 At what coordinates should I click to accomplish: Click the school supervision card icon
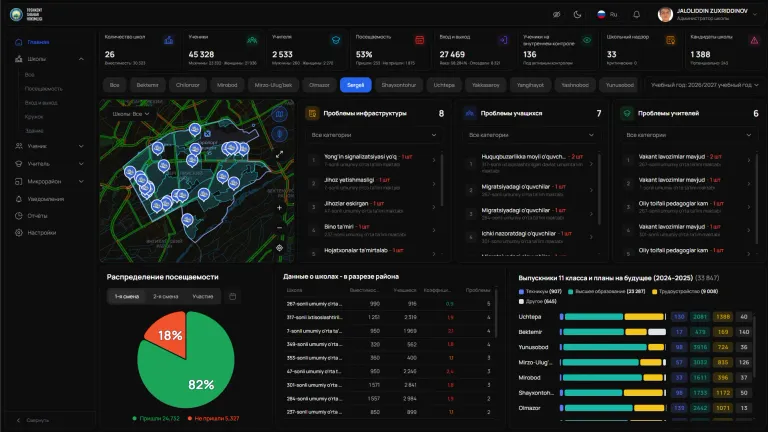tap(671, 40)
